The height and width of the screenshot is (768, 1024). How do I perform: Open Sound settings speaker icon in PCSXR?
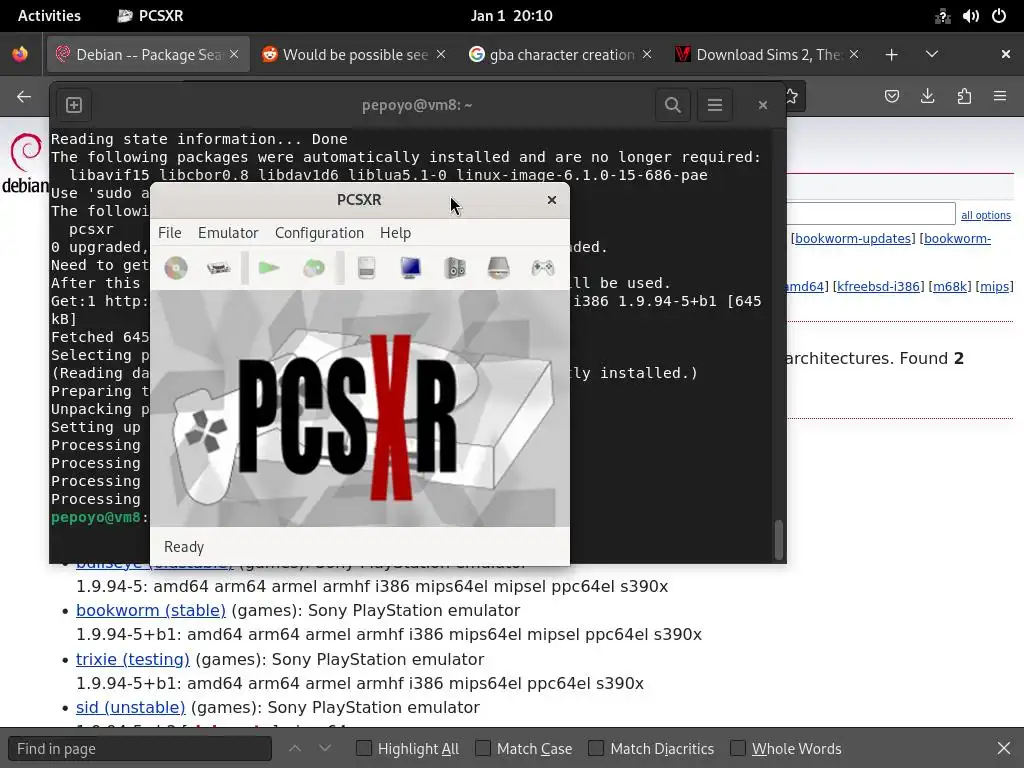point(455,268)
